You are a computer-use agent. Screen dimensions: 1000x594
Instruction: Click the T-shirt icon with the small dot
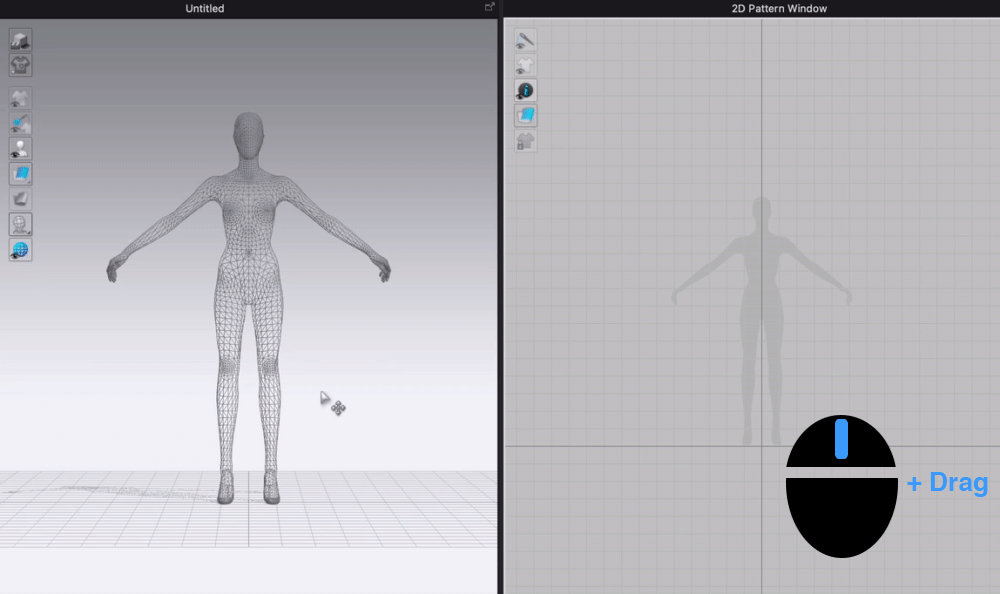[20, 65]
